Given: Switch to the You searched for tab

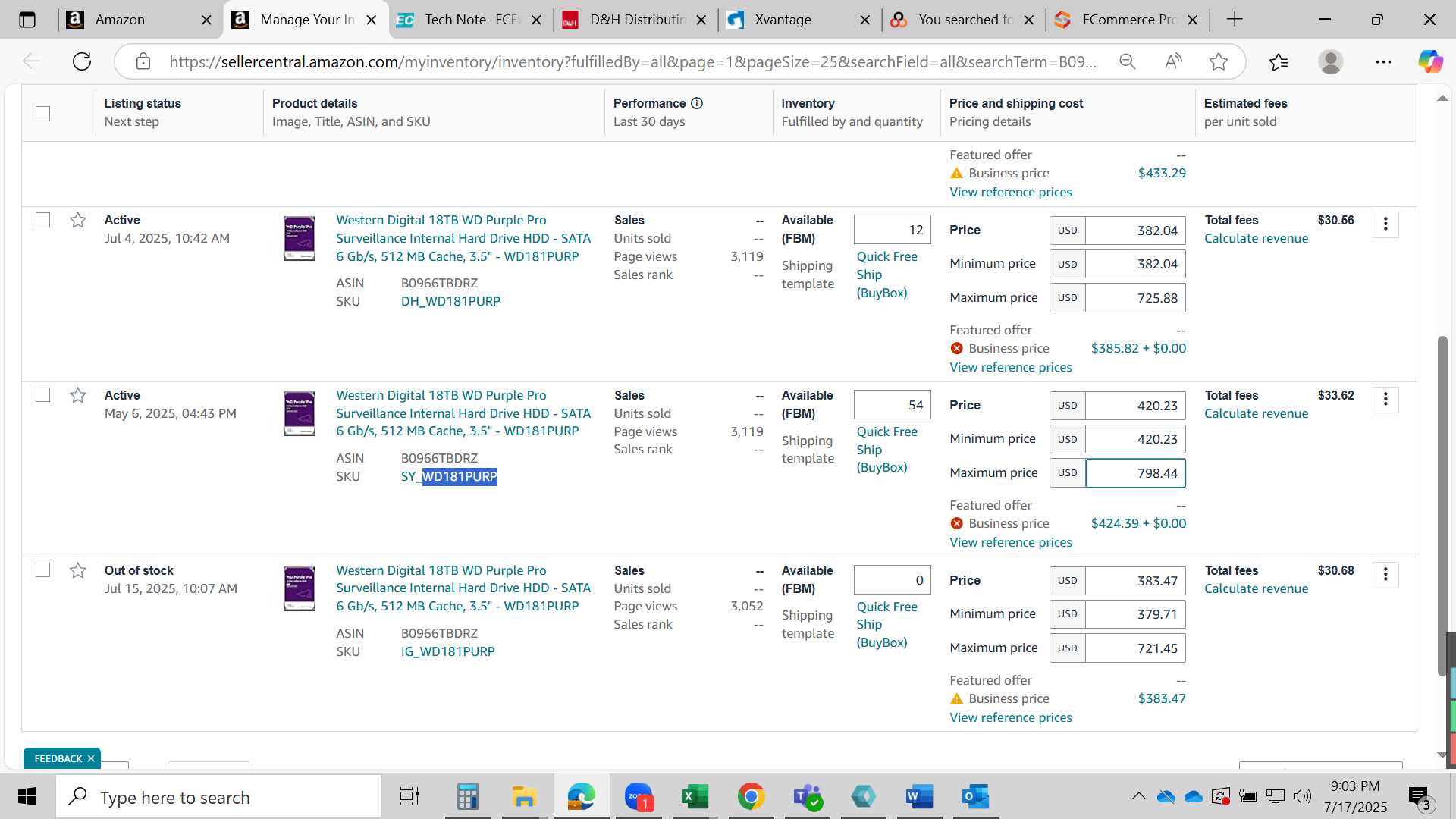Looking at the screenshot, I should click(965, 20).
